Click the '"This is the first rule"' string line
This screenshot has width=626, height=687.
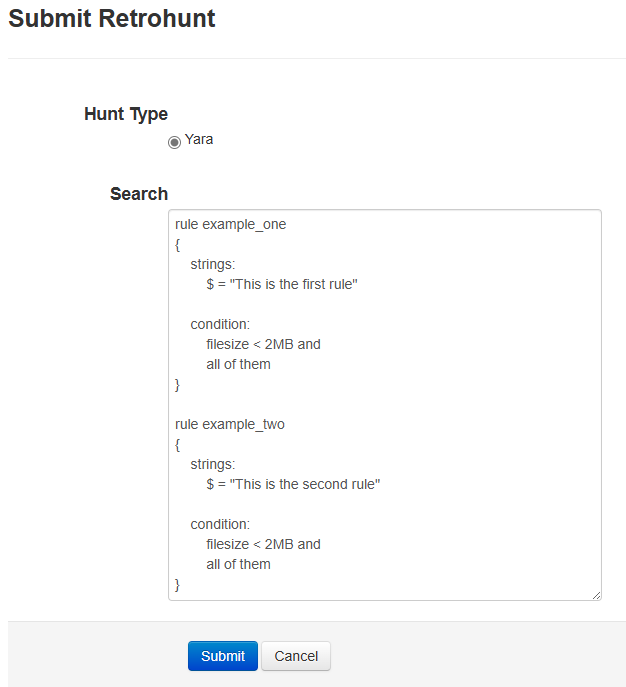coord(282,284)
